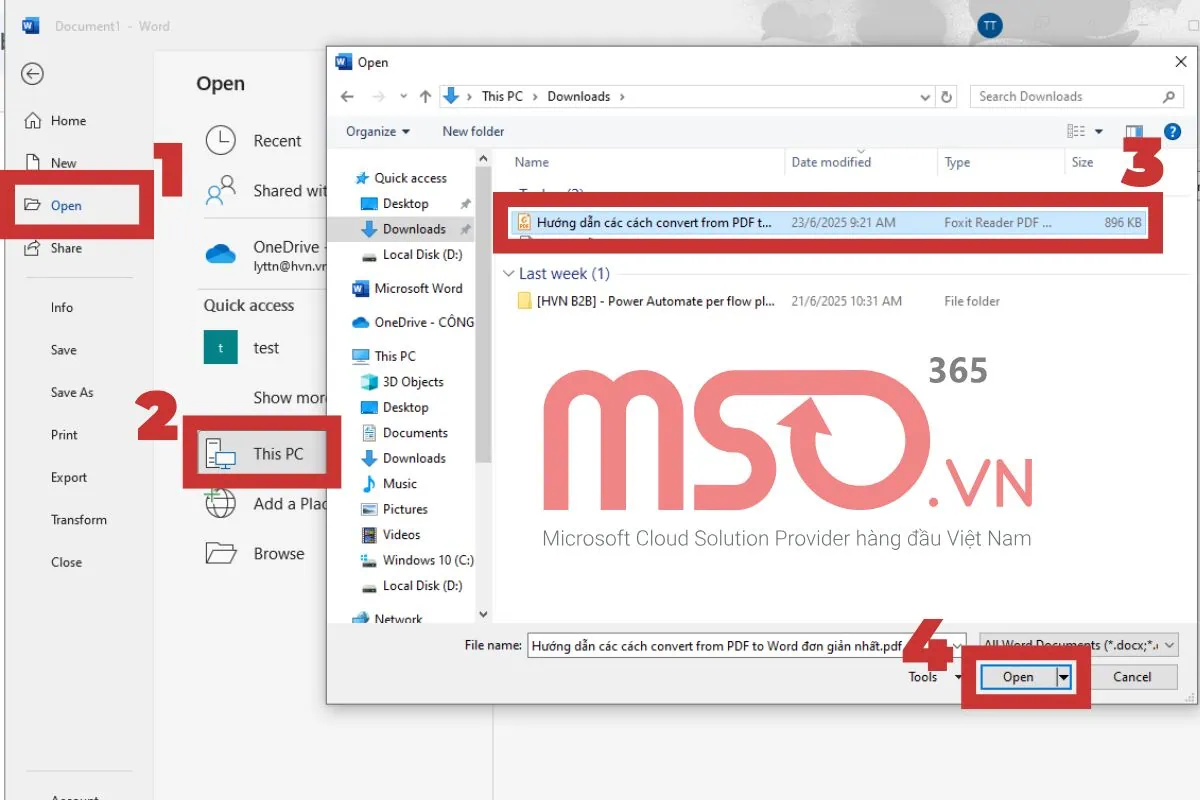Viewport: 1200px width, 800px height.
Task: Click New folder in dialog toolbar
Action: coord(473,132)
